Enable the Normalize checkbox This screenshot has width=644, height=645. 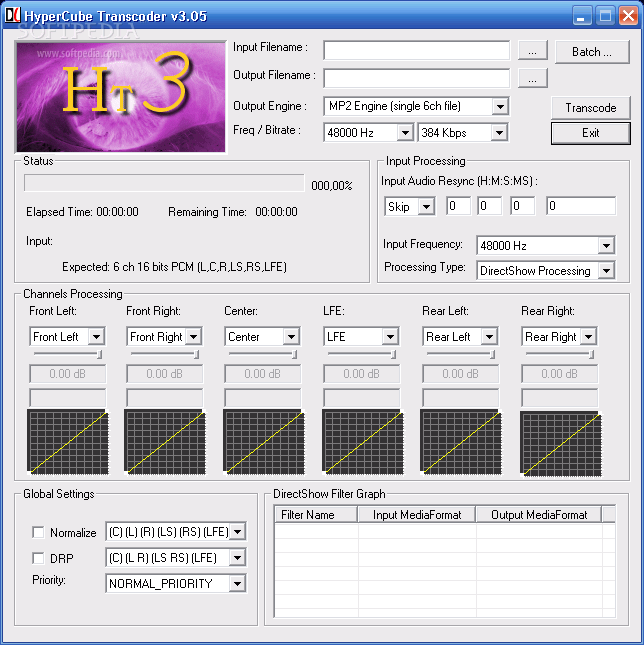pos(38,532)
